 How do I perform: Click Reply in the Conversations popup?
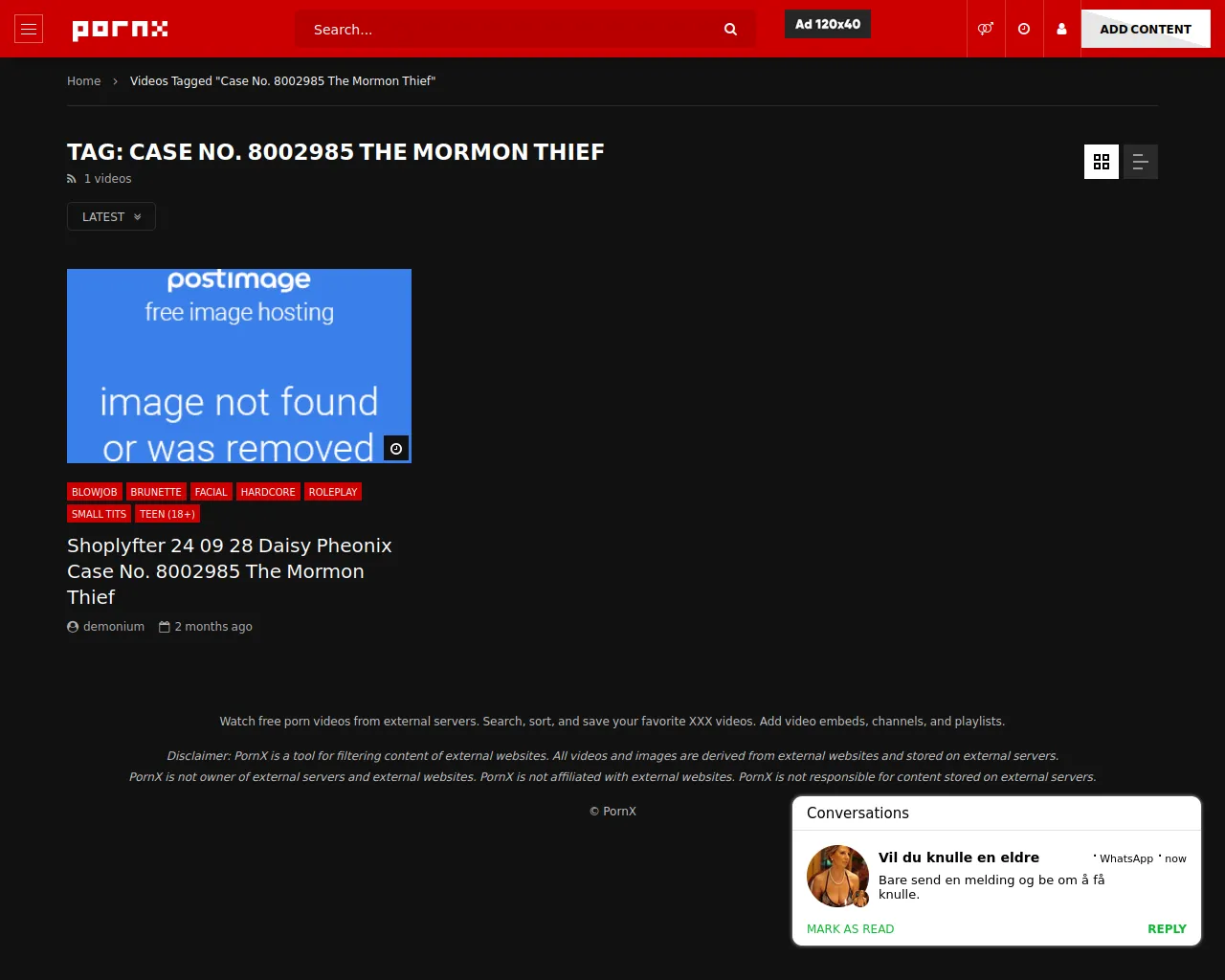pyautogui.click(x=1166, y=928)
